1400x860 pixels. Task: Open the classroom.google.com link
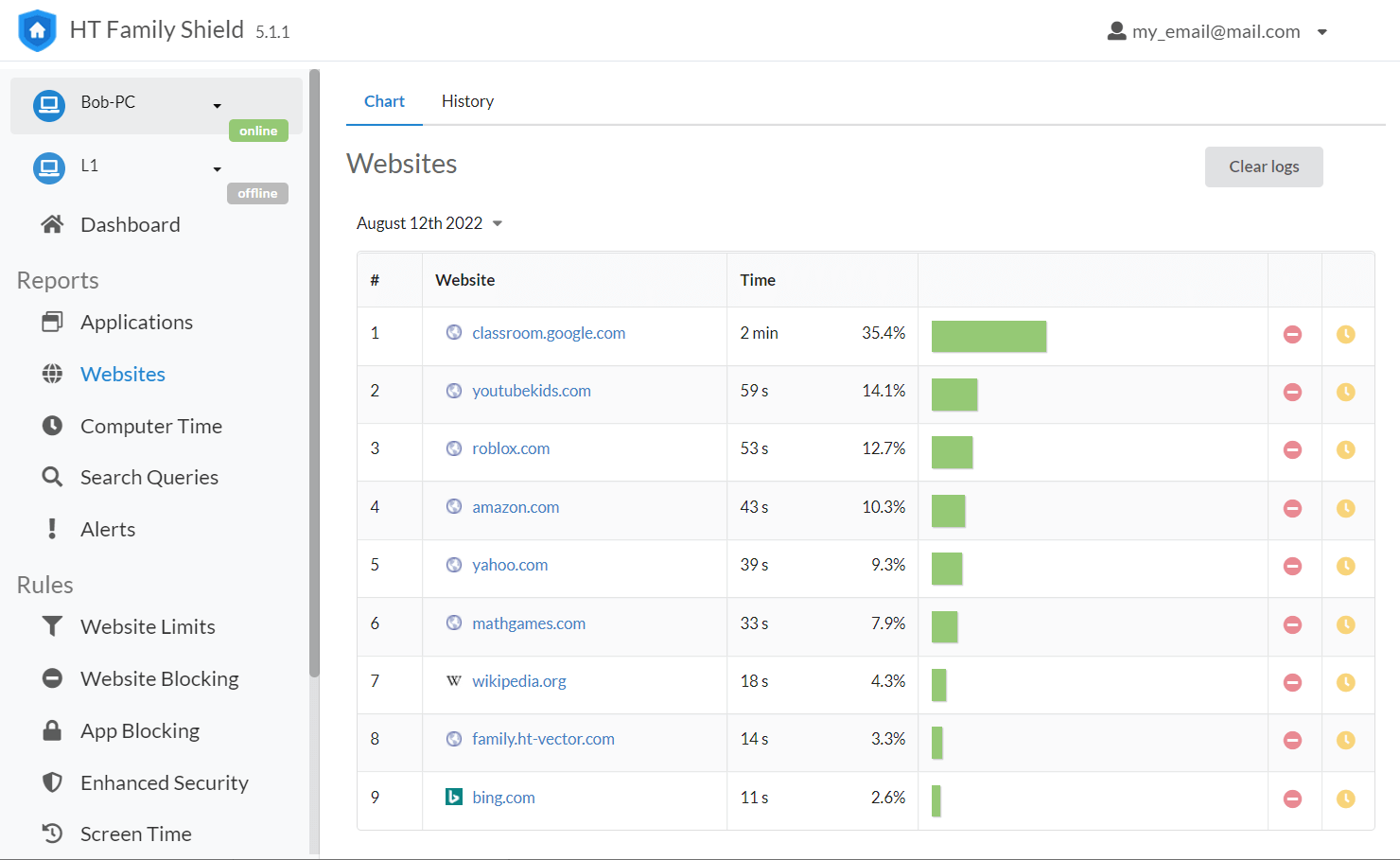coord(549,333)
